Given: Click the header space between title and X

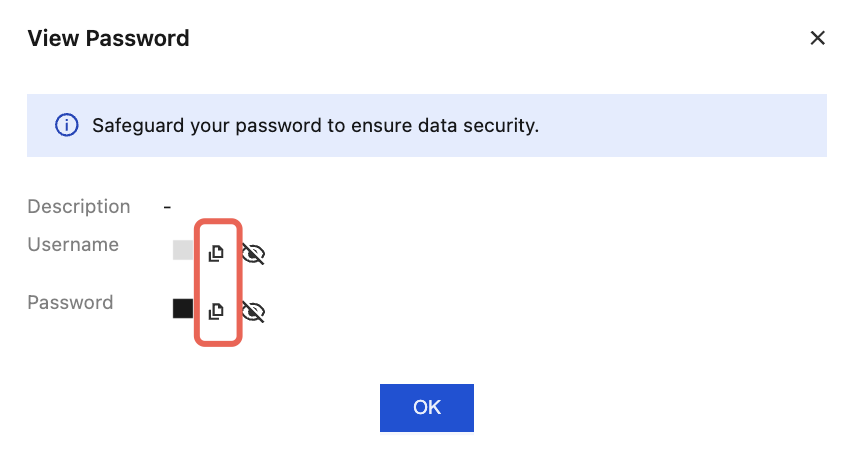Looking at the screenshot, I should 500,39.
